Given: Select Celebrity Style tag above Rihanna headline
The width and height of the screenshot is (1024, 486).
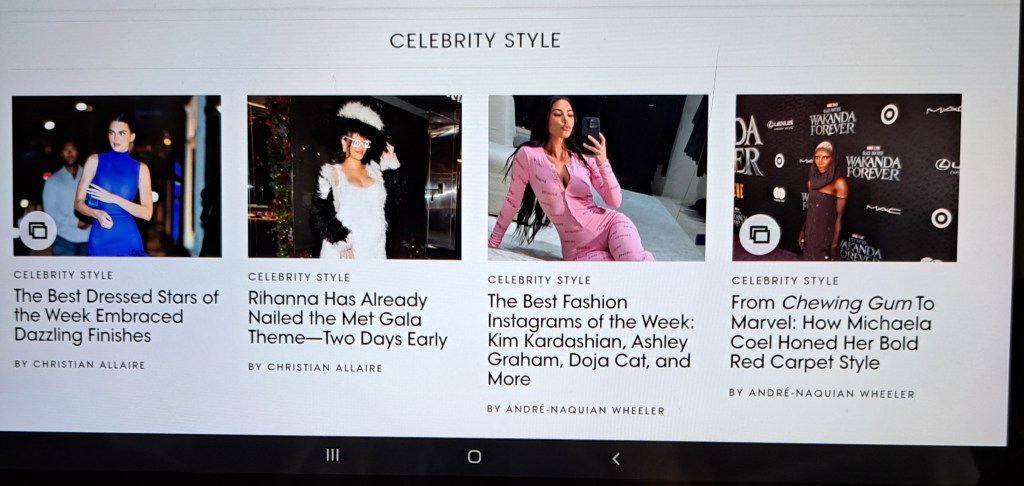Looking at the screenshot, I should pos(299,277).
